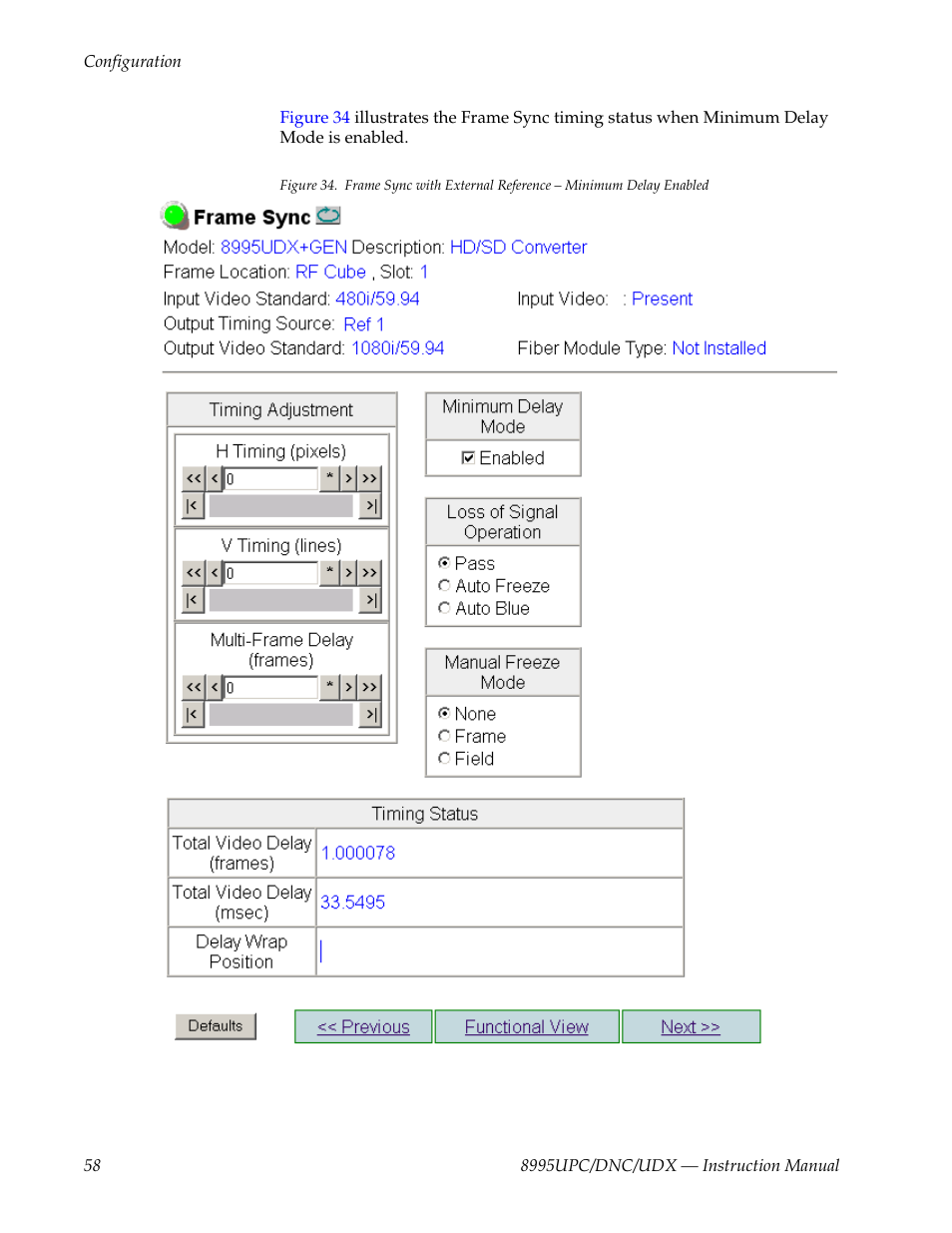Click the Input Video Present status
Image resolution: width=952 pixels, height=1233 pixels.
tap(662, 299)
